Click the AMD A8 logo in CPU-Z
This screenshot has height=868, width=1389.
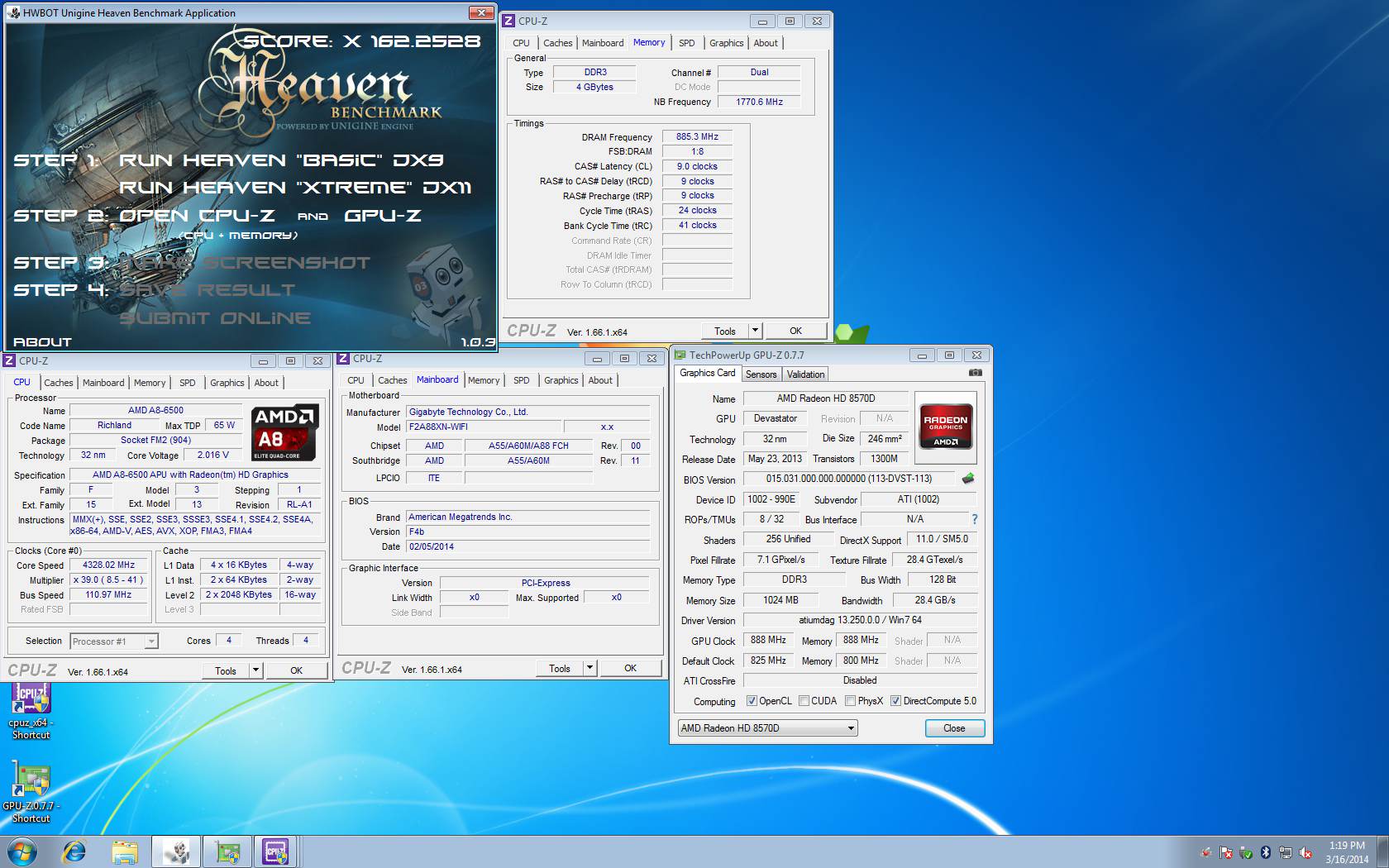pos(284,432)
